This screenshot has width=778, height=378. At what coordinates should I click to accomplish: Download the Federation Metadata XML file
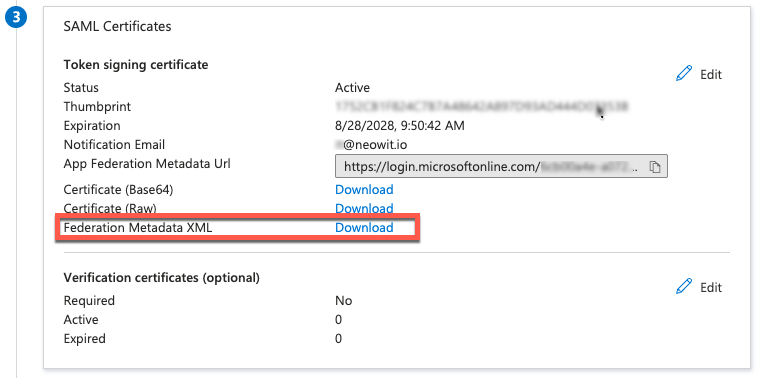pyautogui.click(x=364, y=227)
